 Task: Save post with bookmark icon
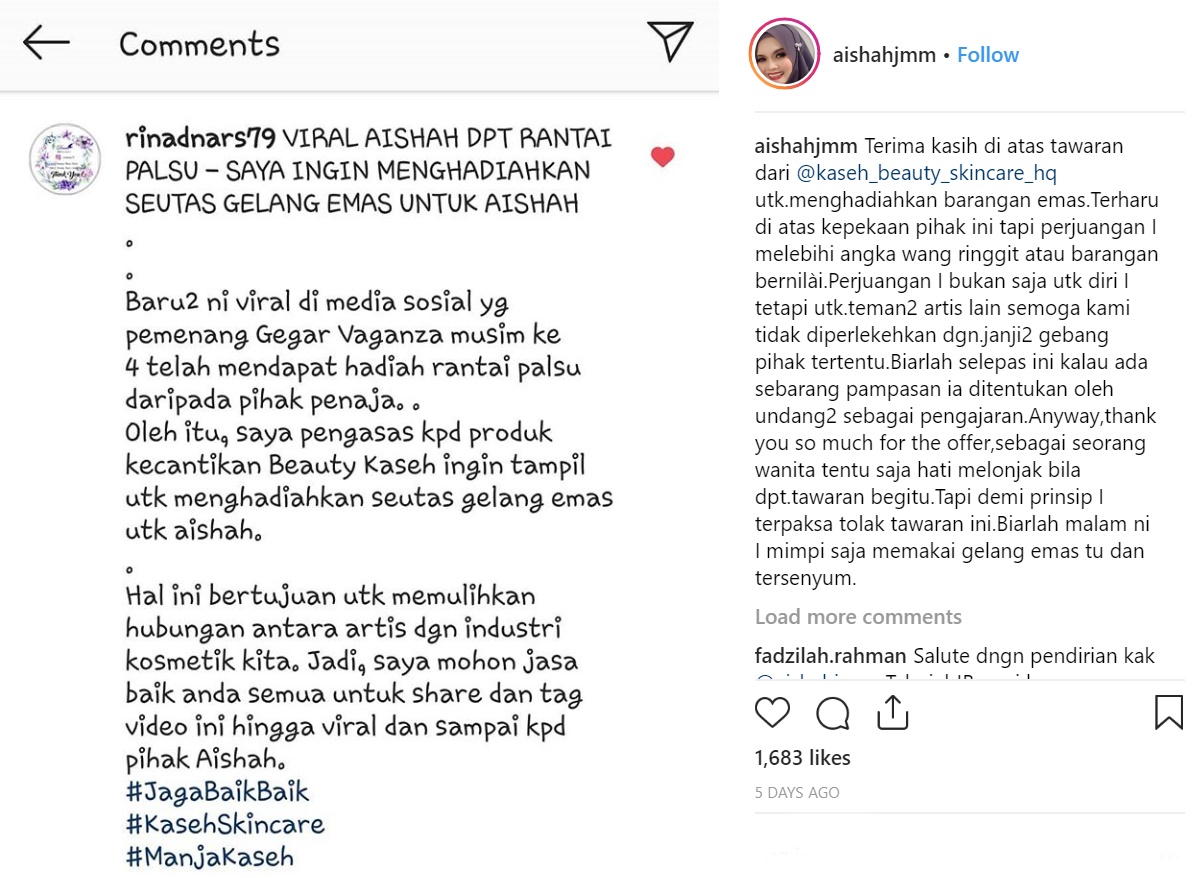[1169, 713]
